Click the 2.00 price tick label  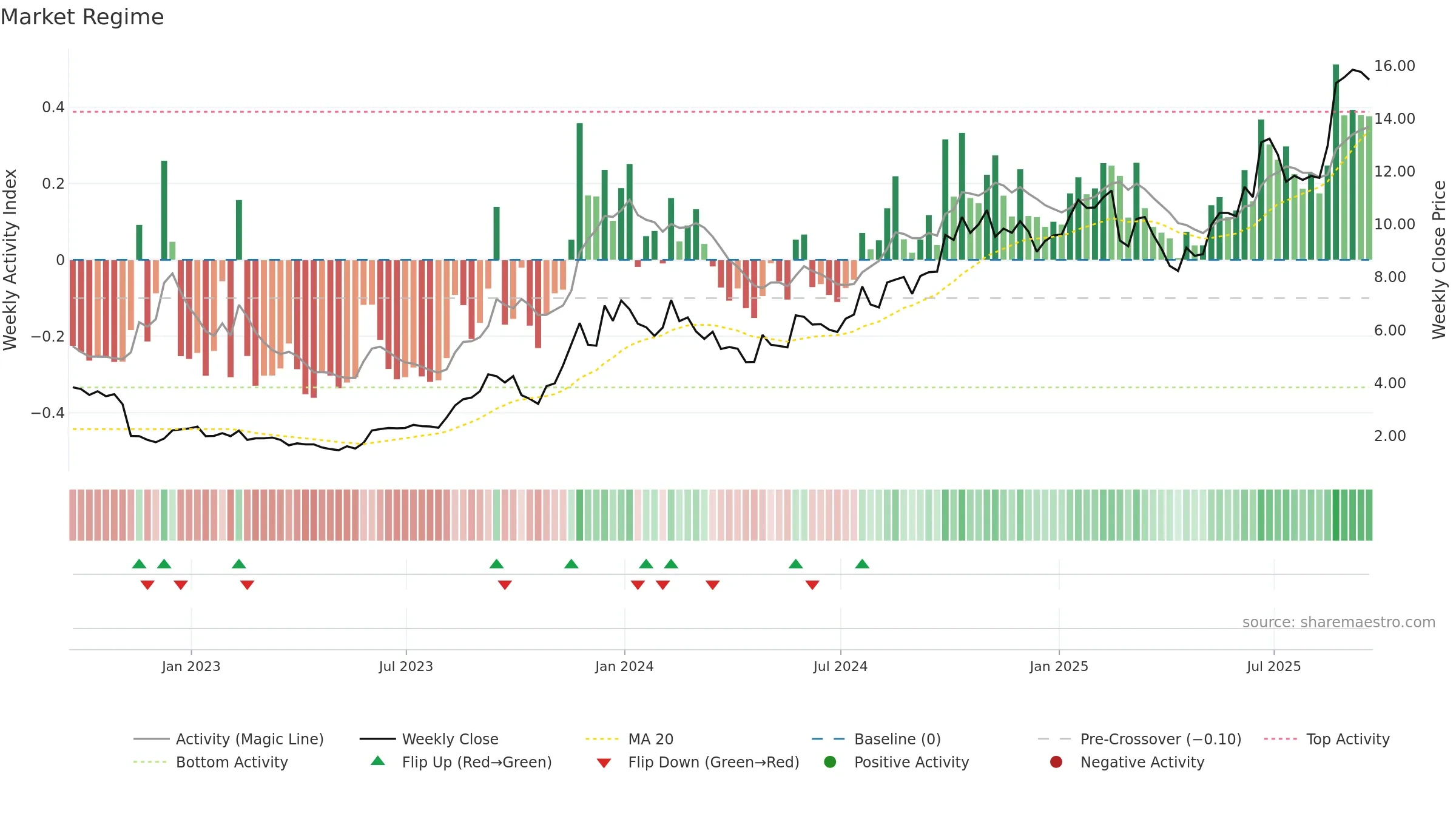(1390, 436)
